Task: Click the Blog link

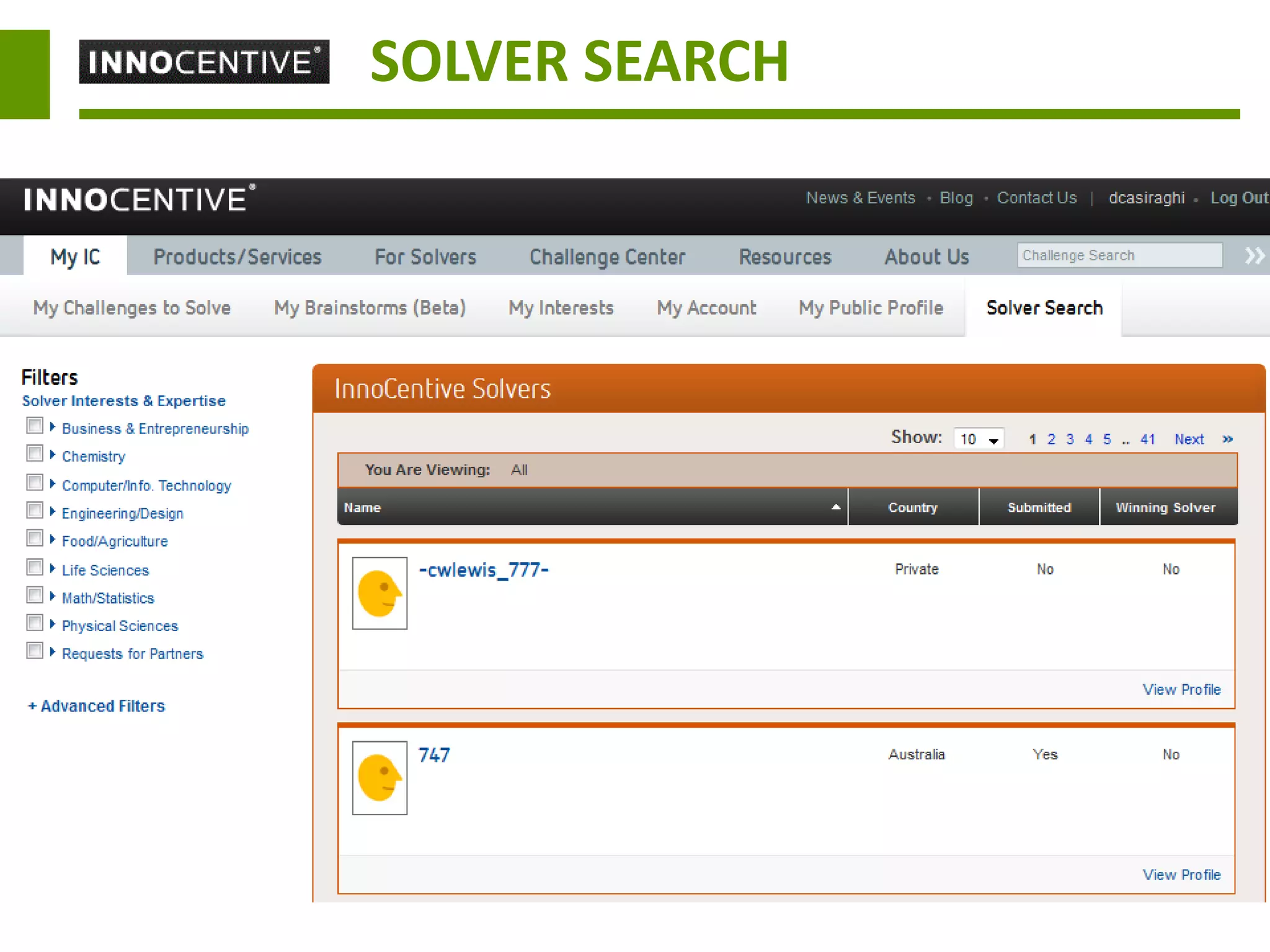Action: tap(956, 198)
